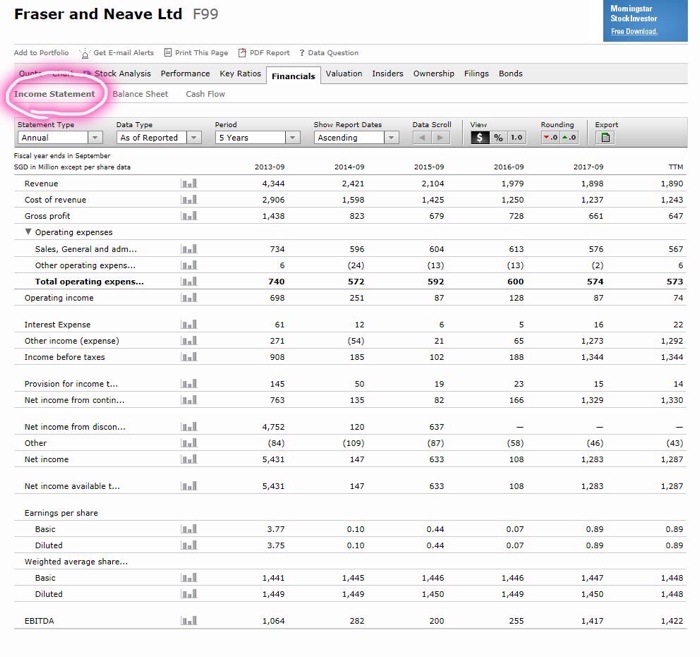Screen dimensions: 700x657
Task: Open the Filings tab
Action: coord(476,74)
